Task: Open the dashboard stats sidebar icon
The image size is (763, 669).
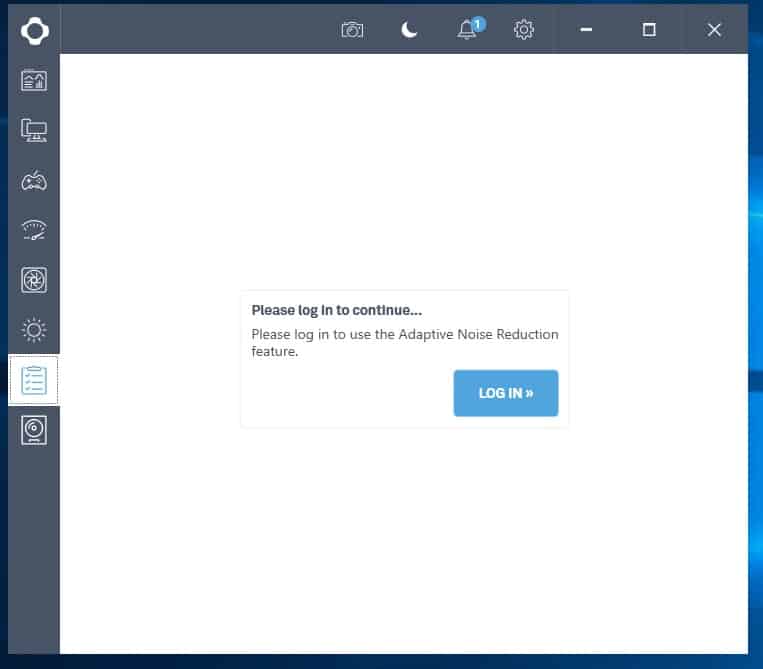Action: point(34,80)
